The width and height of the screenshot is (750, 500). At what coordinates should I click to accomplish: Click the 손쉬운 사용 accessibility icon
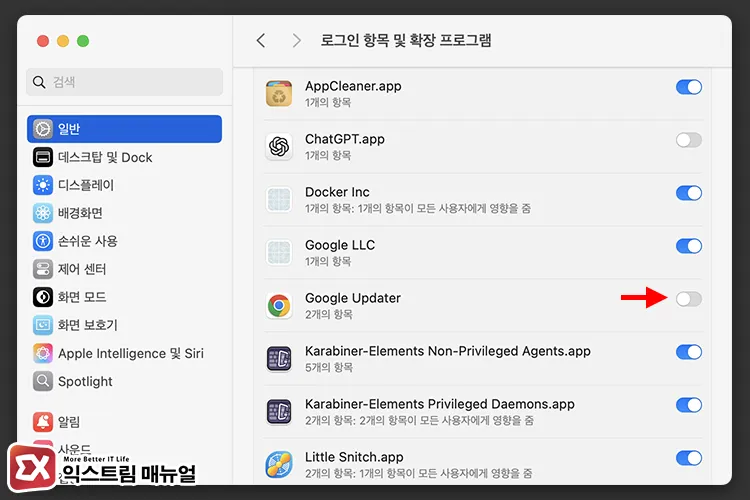tap(43, 241)
